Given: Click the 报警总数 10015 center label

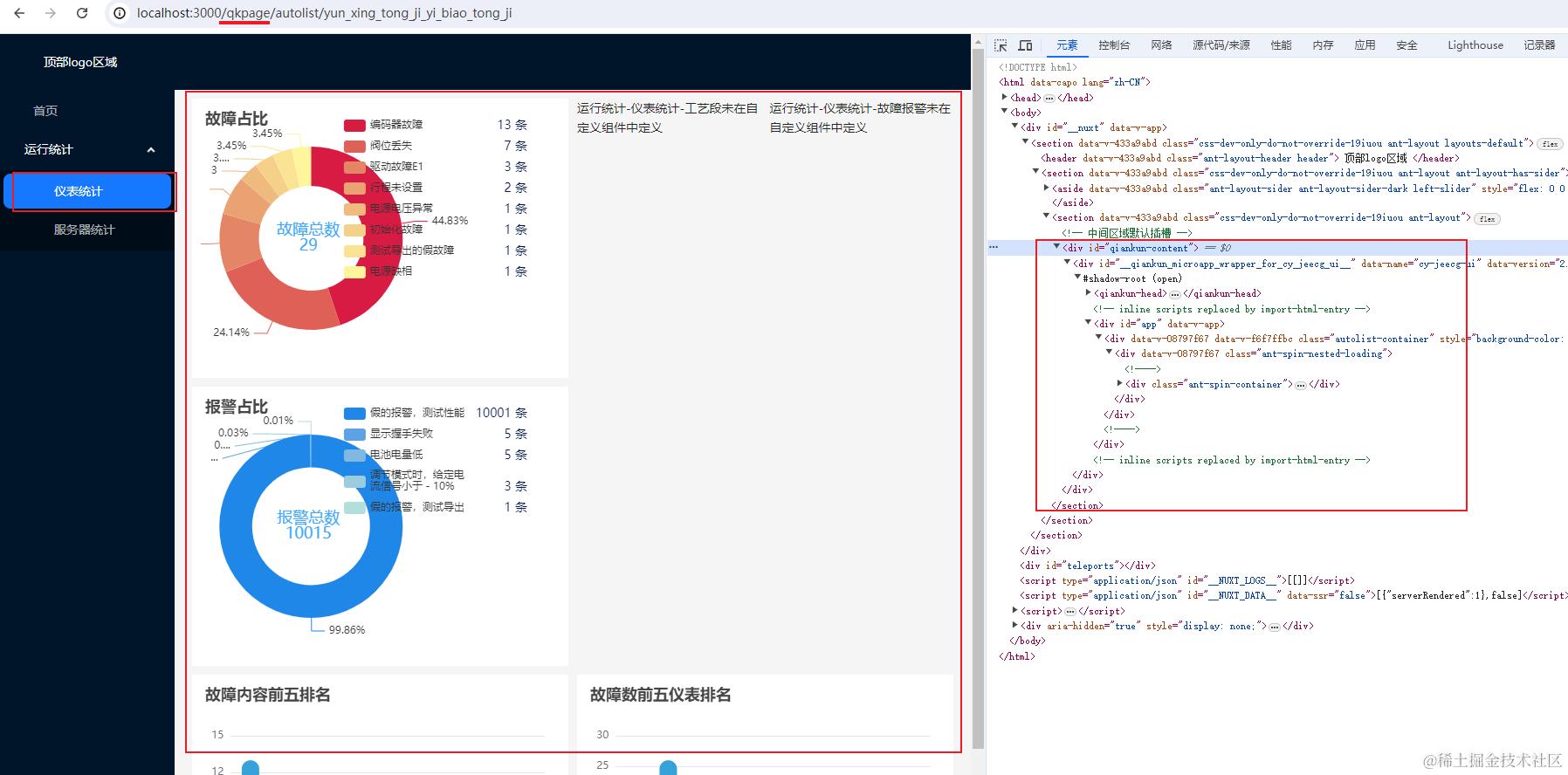Looking at the screenshot, I should [x=308, y=525].
